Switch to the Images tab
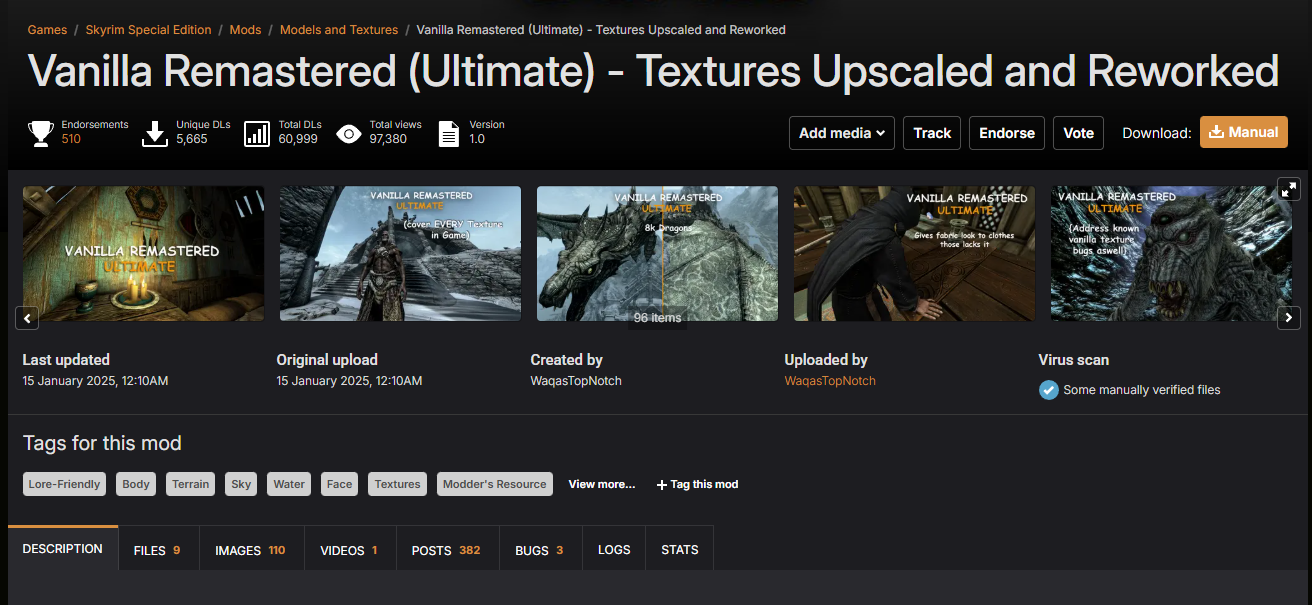The height and width of the screenshot is (605, 1312). point(251,550)
